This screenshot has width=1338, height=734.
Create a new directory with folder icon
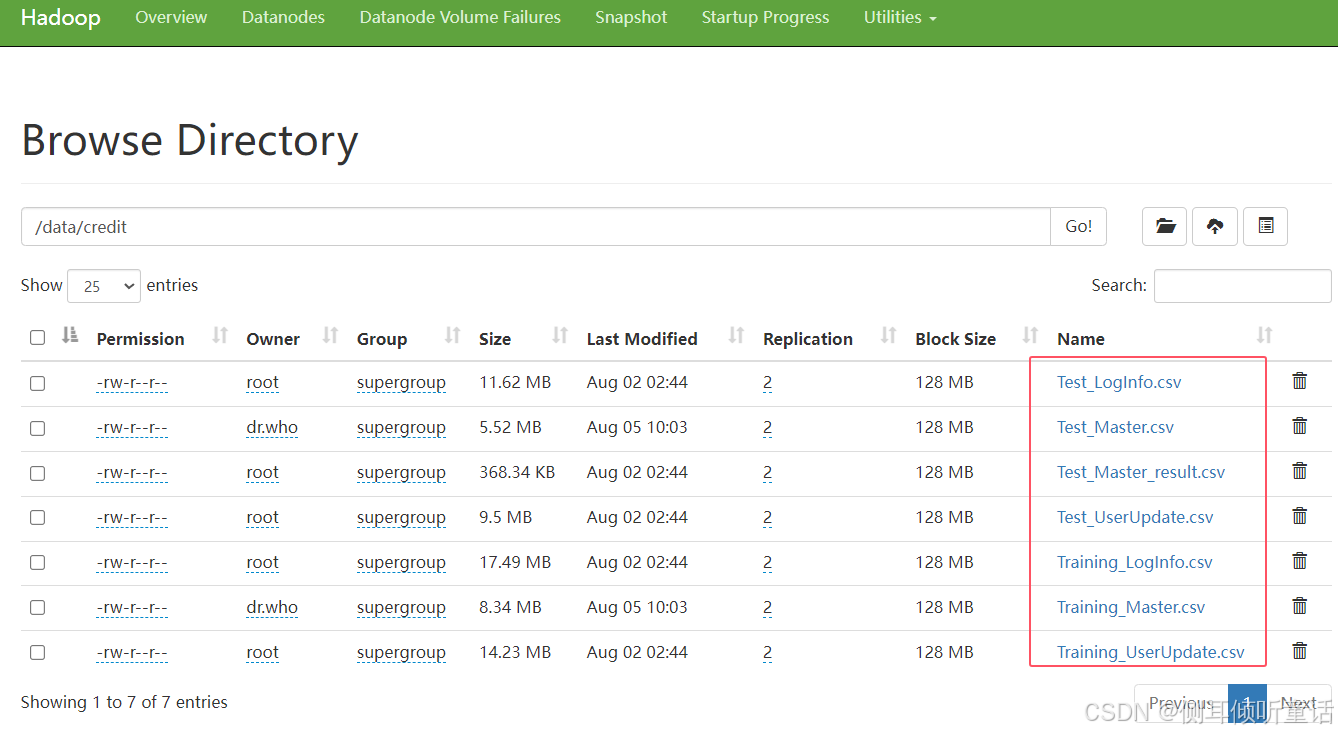click(1164, 227)
